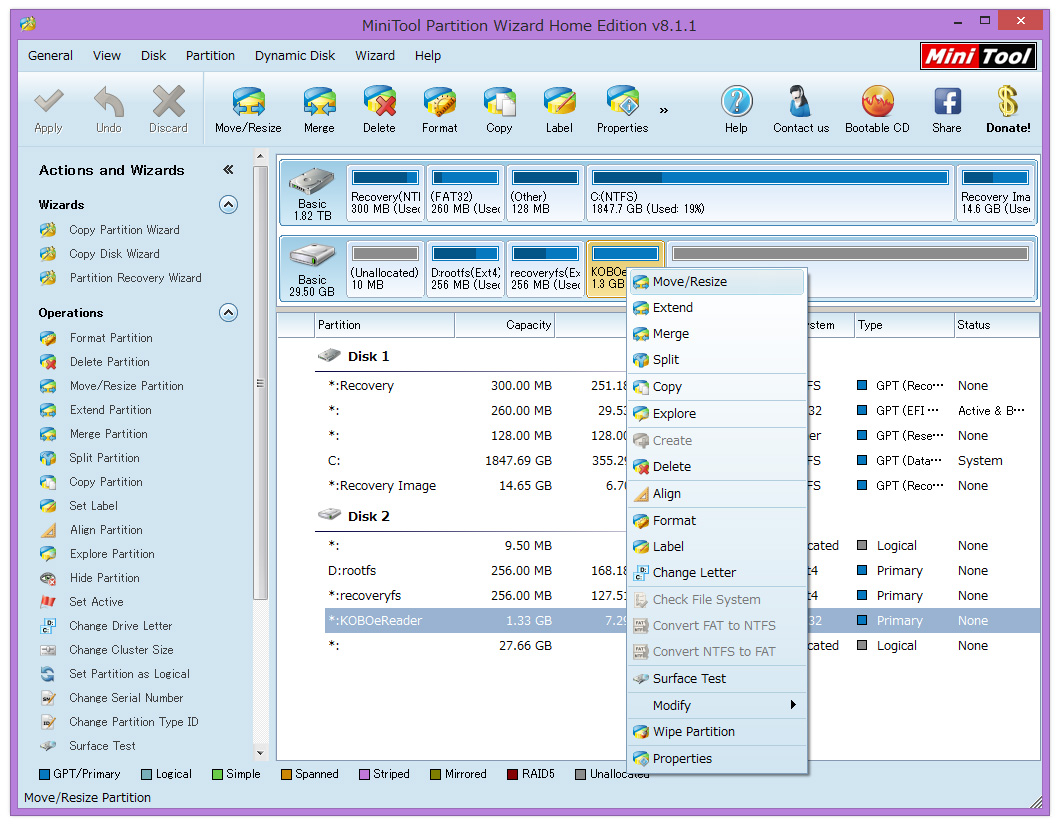Choose Change Drive Letter in Operations list
The image size is (1062, 827).
[121, 626]
